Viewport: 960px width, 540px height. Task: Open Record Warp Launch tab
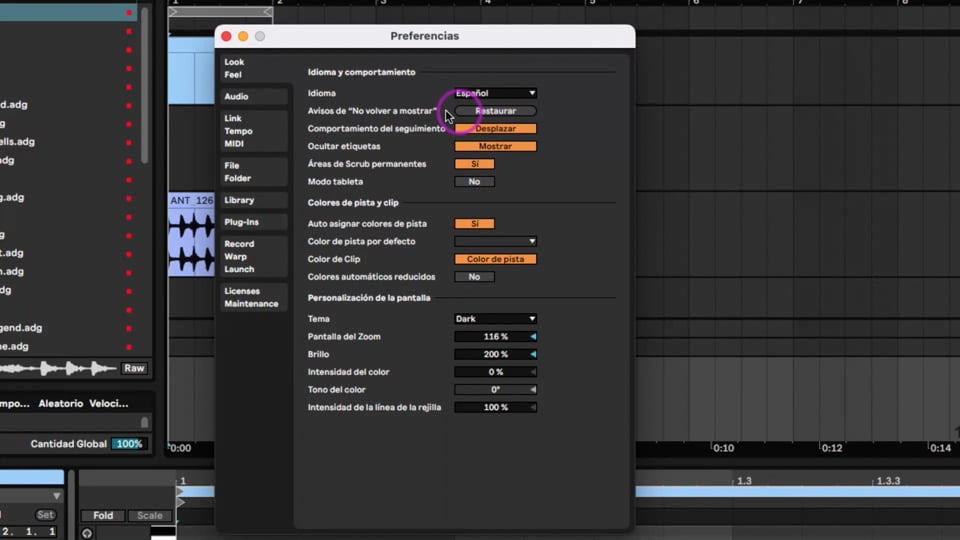pos(253,257)
